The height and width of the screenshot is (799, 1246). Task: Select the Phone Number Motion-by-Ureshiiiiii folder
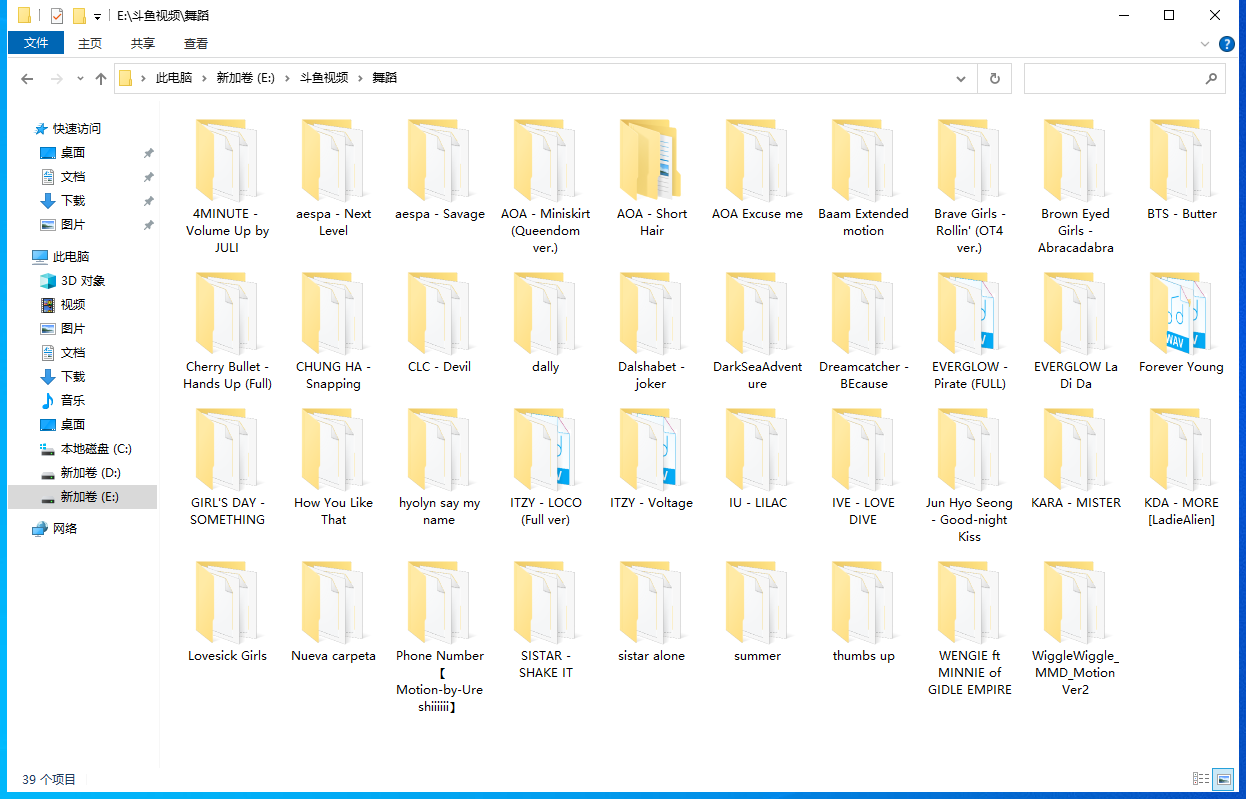coord(439,637)
